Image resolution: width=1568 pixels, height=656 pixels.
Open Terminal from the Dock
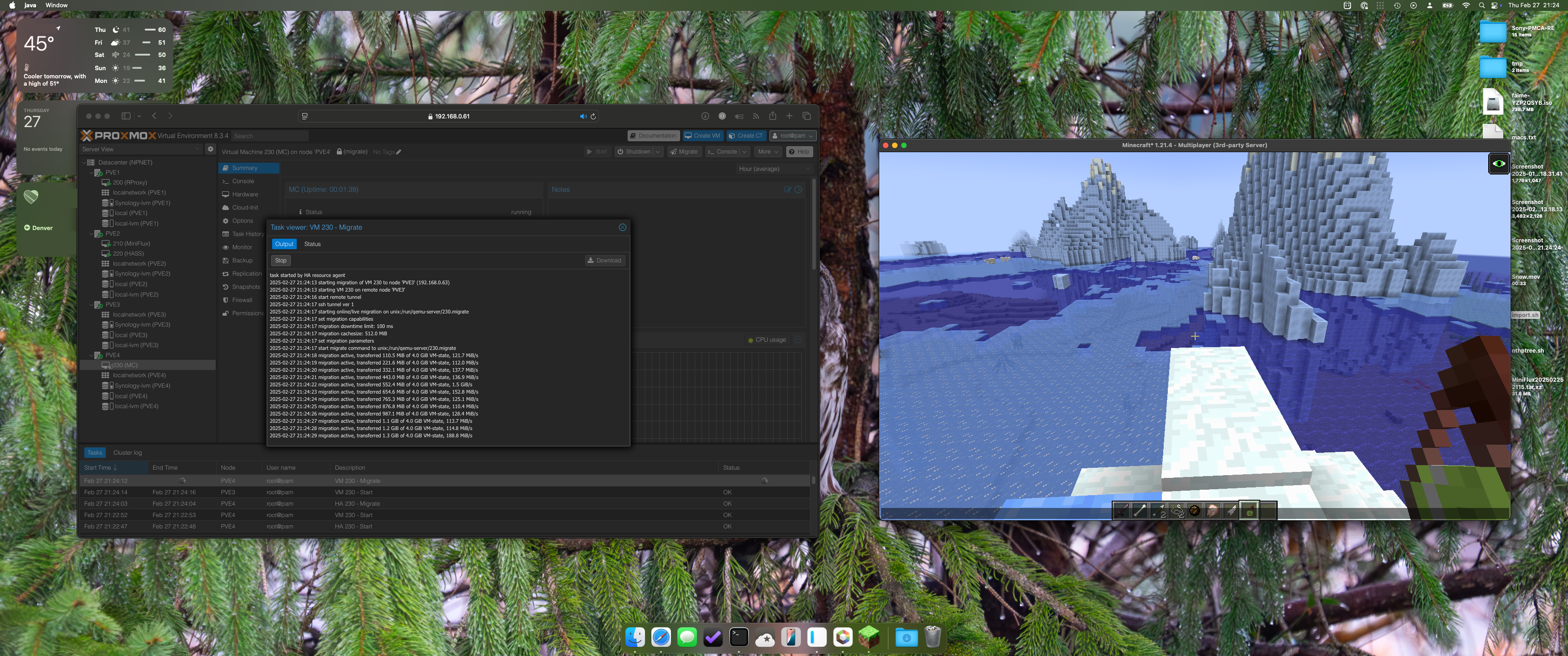738,637
